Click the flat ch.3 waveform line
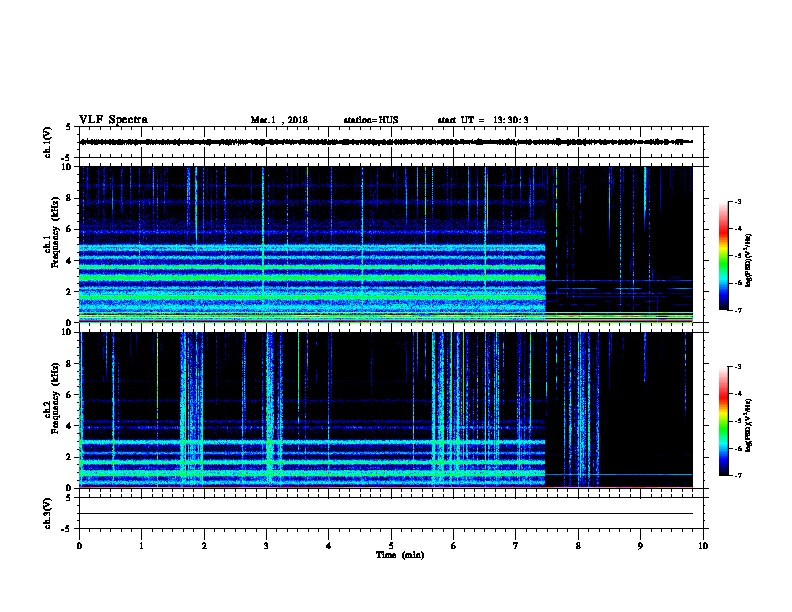792x612 pixels. click(386, 514)
